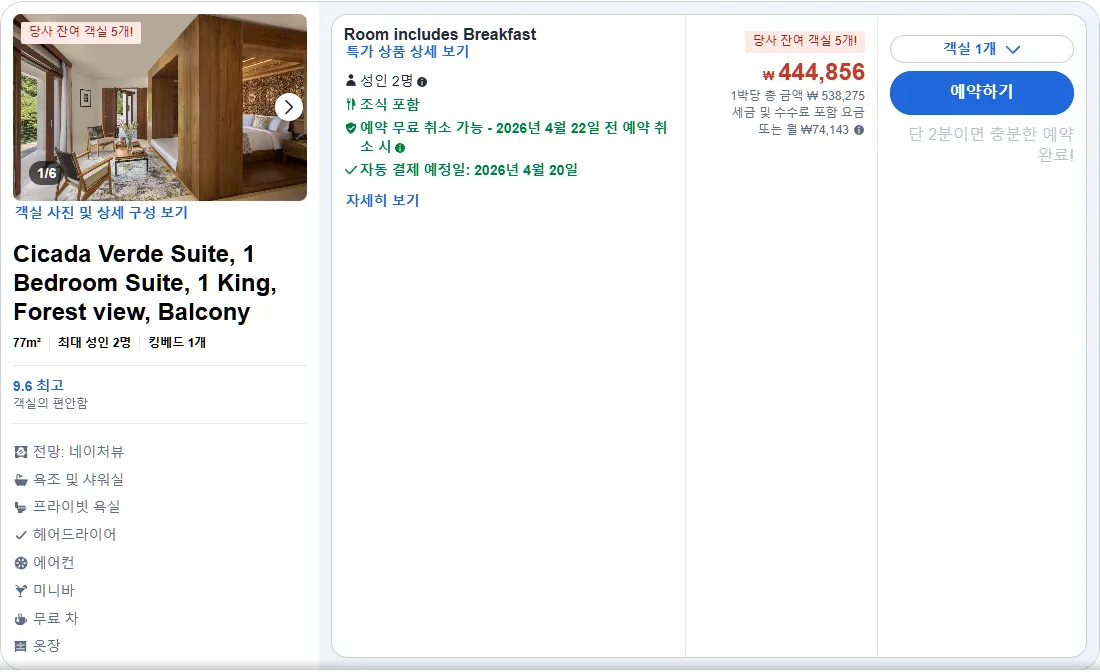The image size is (1100, 672).
Task: Click the air conditioning icon
Action: tap(21, 563)
